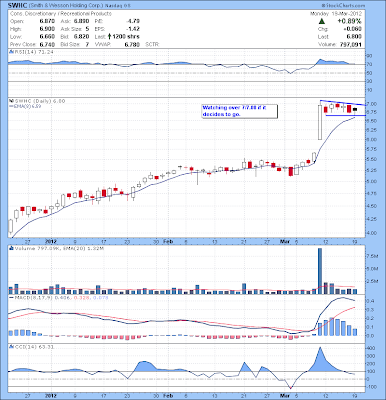Image resolution: width=386 pixels, height=400 pixels.
Task: Click the large white gap-up candlestick in March
Action: (x=320, y=122)
